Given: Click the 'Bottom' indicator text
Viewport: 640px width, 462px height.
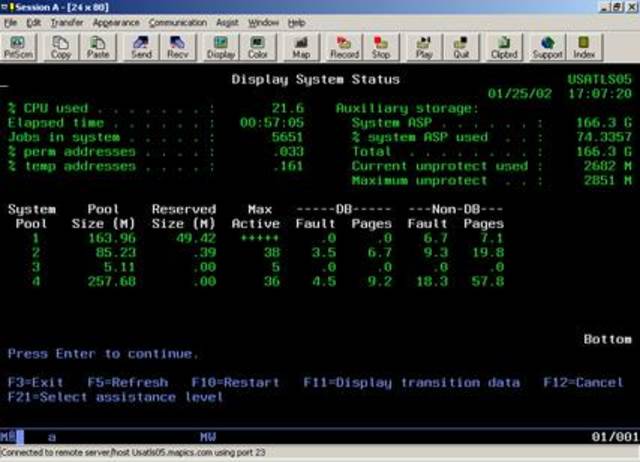Looking at the screenshot, I should click(x=608, y=339).
